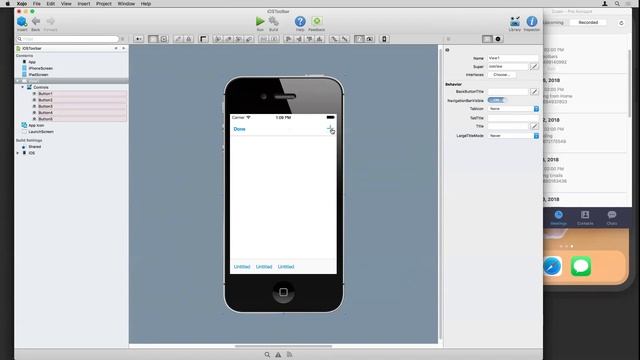Click the TabTitle input field
This screenshot has height=360, width=640.
click(x=513, y=118)
